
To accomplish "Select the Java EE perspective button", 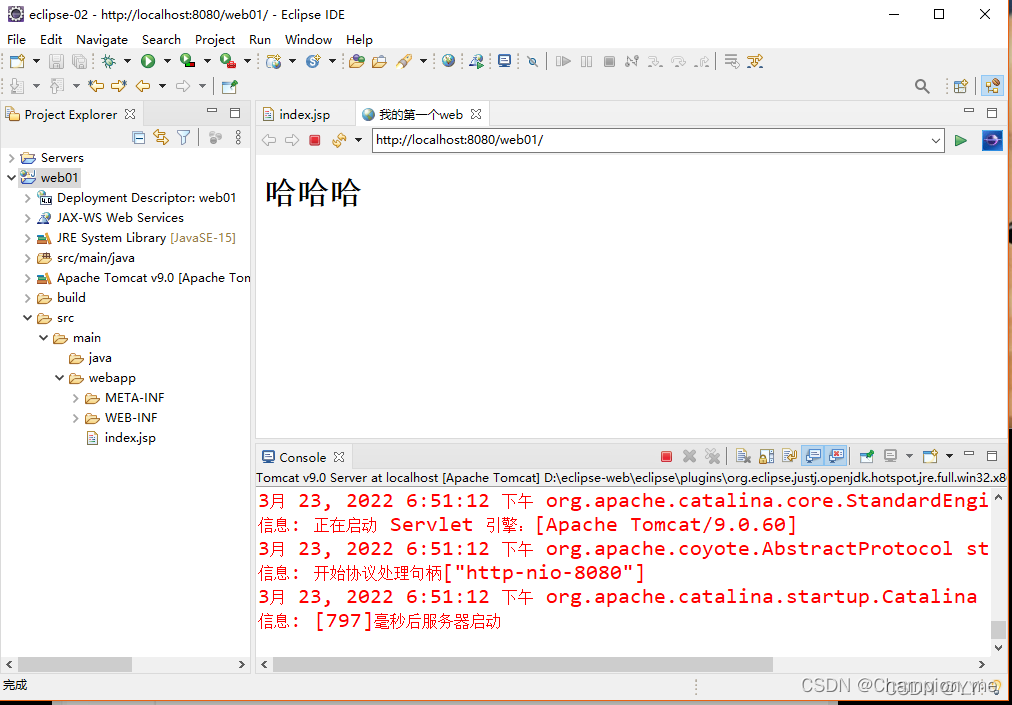I will click(x=993, y=85).
